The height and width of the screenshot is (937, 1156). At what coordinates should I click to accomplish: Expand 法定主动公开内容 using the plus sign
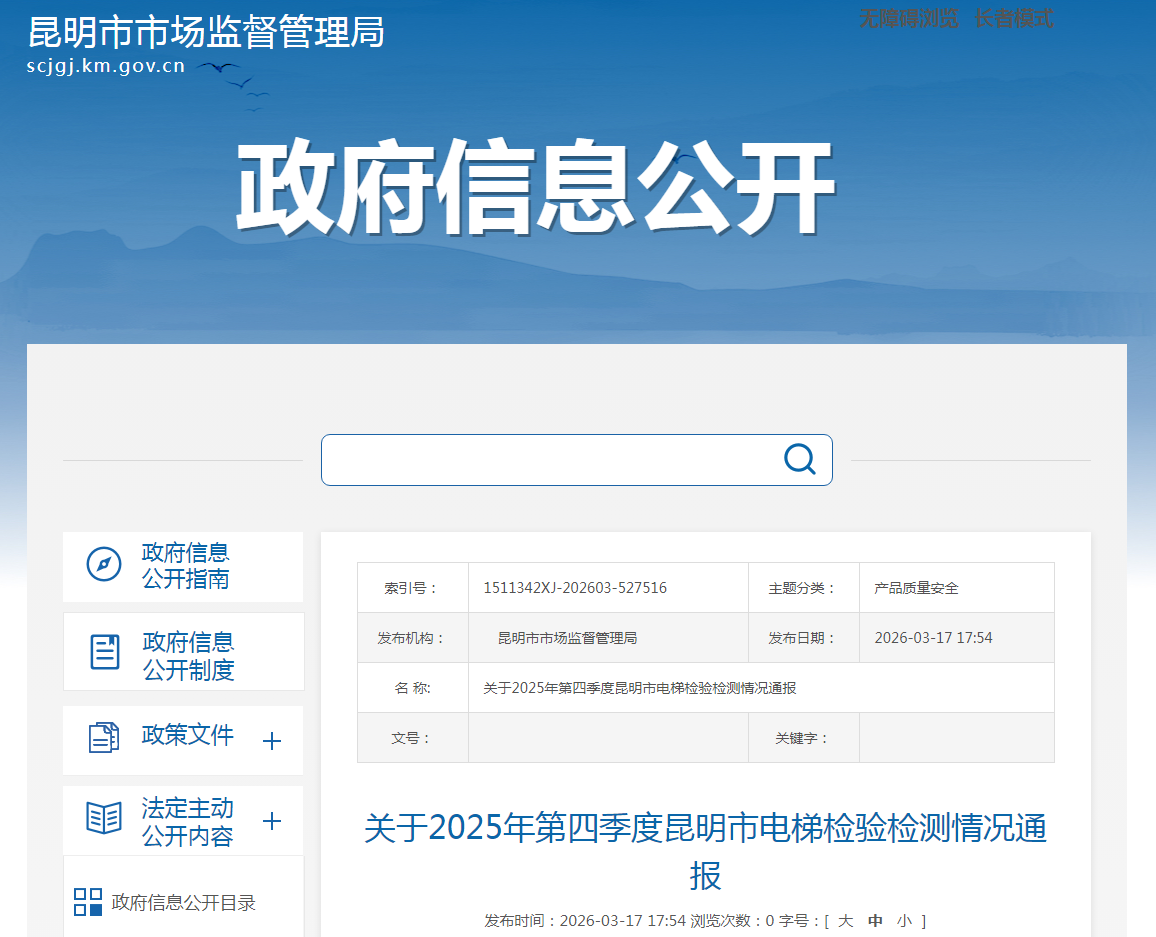pos(271,821)
